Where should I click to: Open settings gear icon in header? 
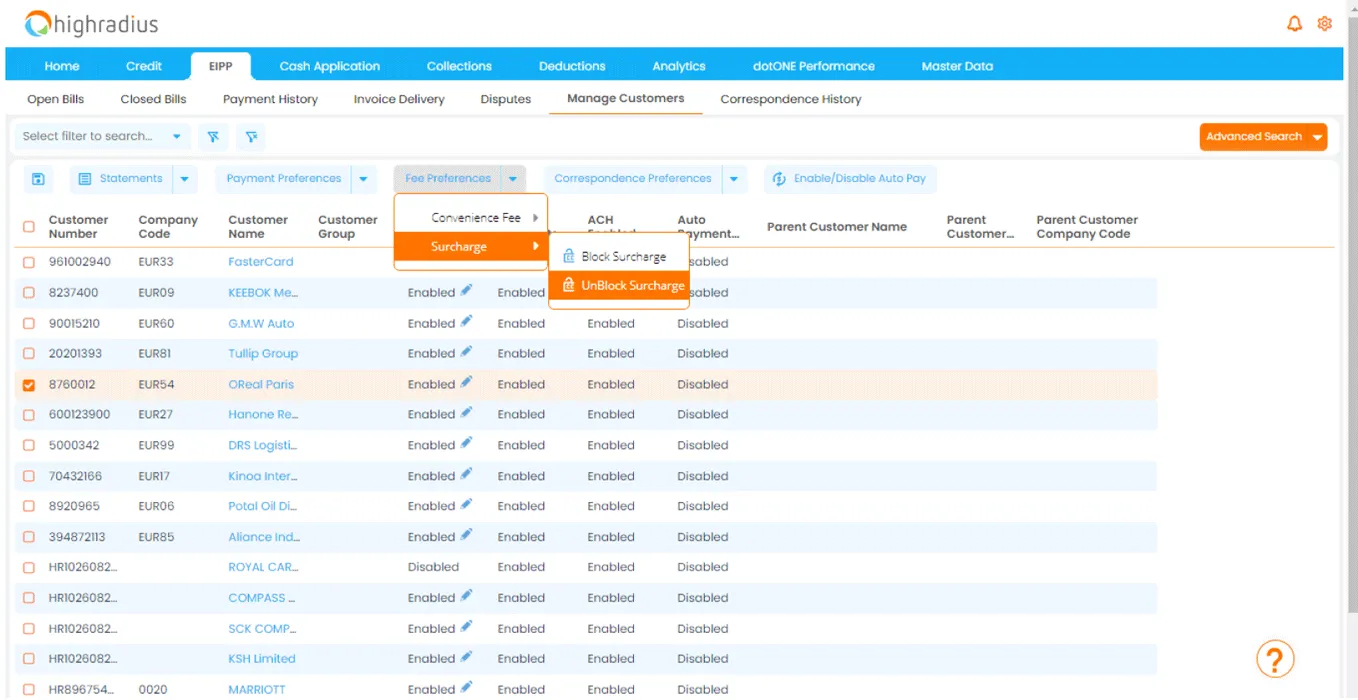[1324, 24]
